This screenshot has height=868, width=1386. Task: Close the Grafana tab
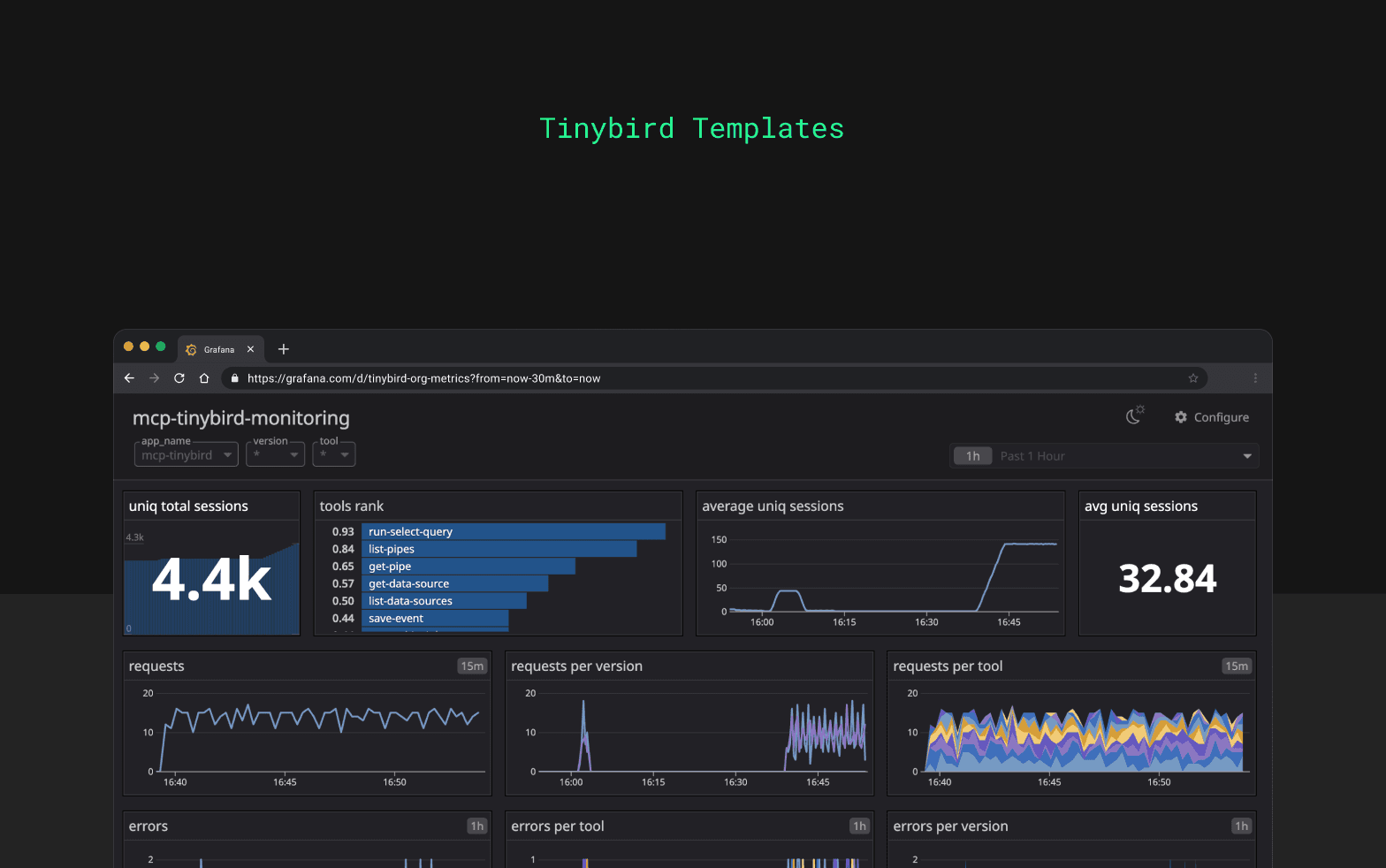[x=251, y=349]
